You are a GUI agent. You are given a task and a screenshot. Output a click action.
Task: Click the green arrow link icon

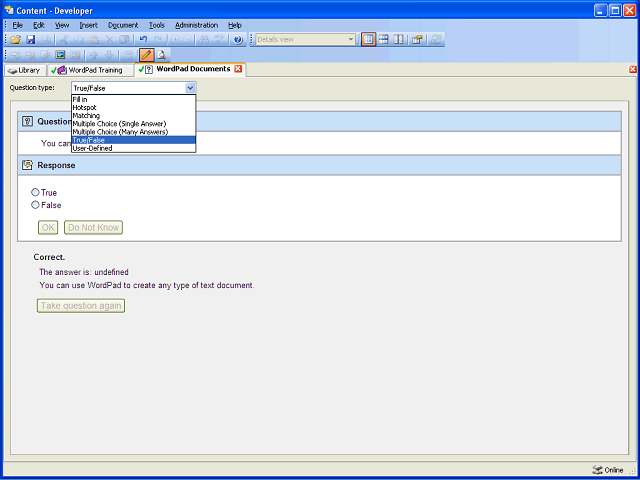click(16, 55)
